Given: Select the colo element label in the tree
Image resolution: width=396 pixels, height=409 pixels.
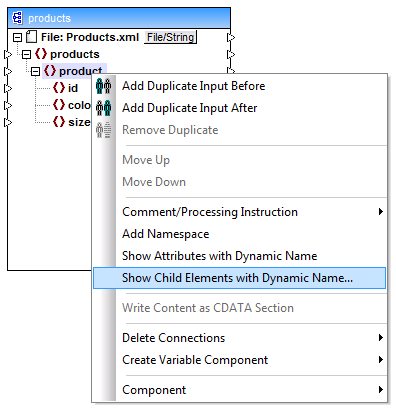Looking at the screenshot, I should (x=79, y=105).
